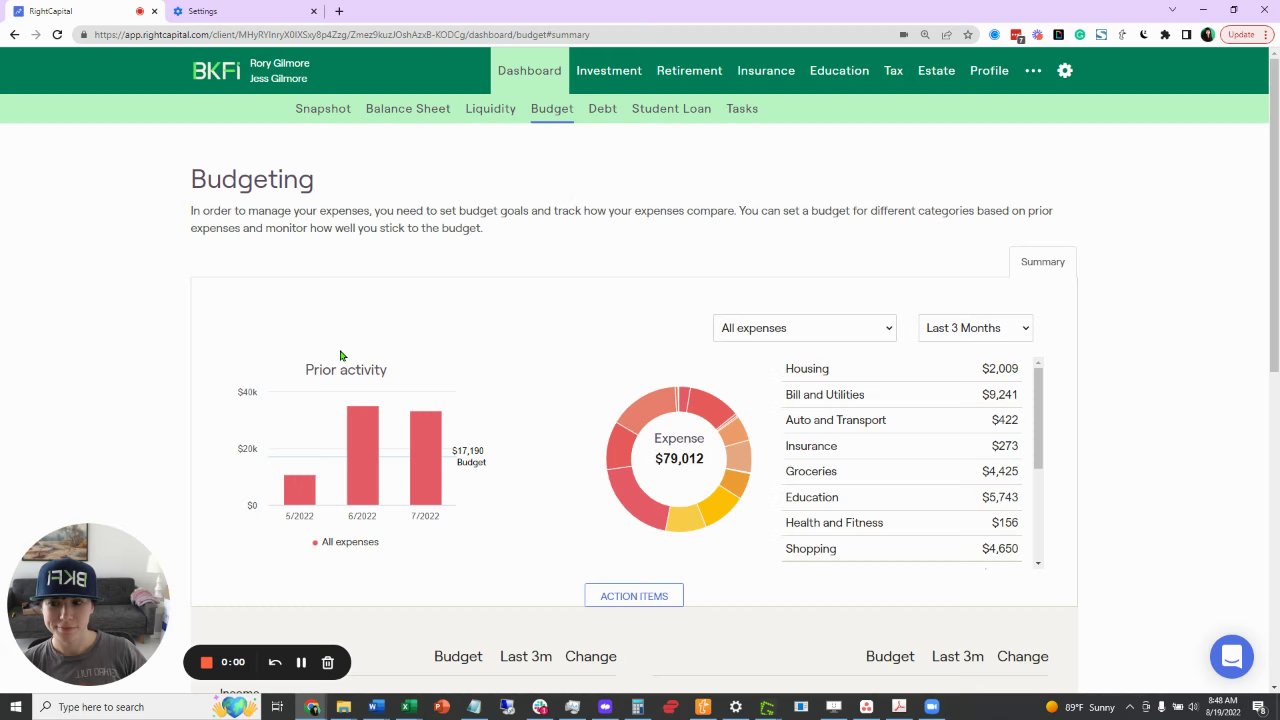This screenshot has width=1280, height=720.
Task: Open the Estate menu
Action: [936, 71]
